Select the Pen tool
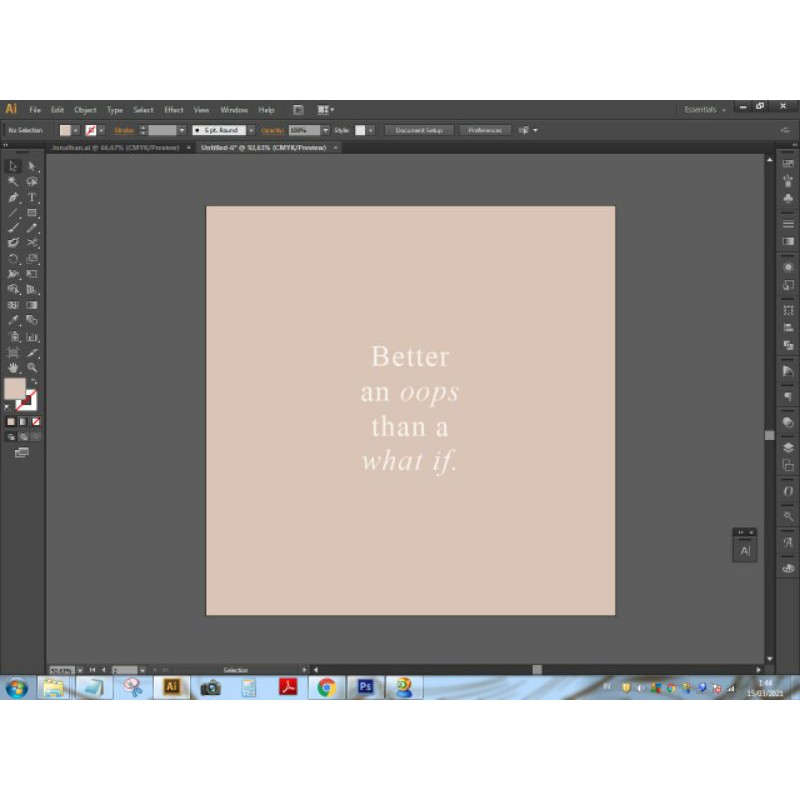 coord(13,198)
